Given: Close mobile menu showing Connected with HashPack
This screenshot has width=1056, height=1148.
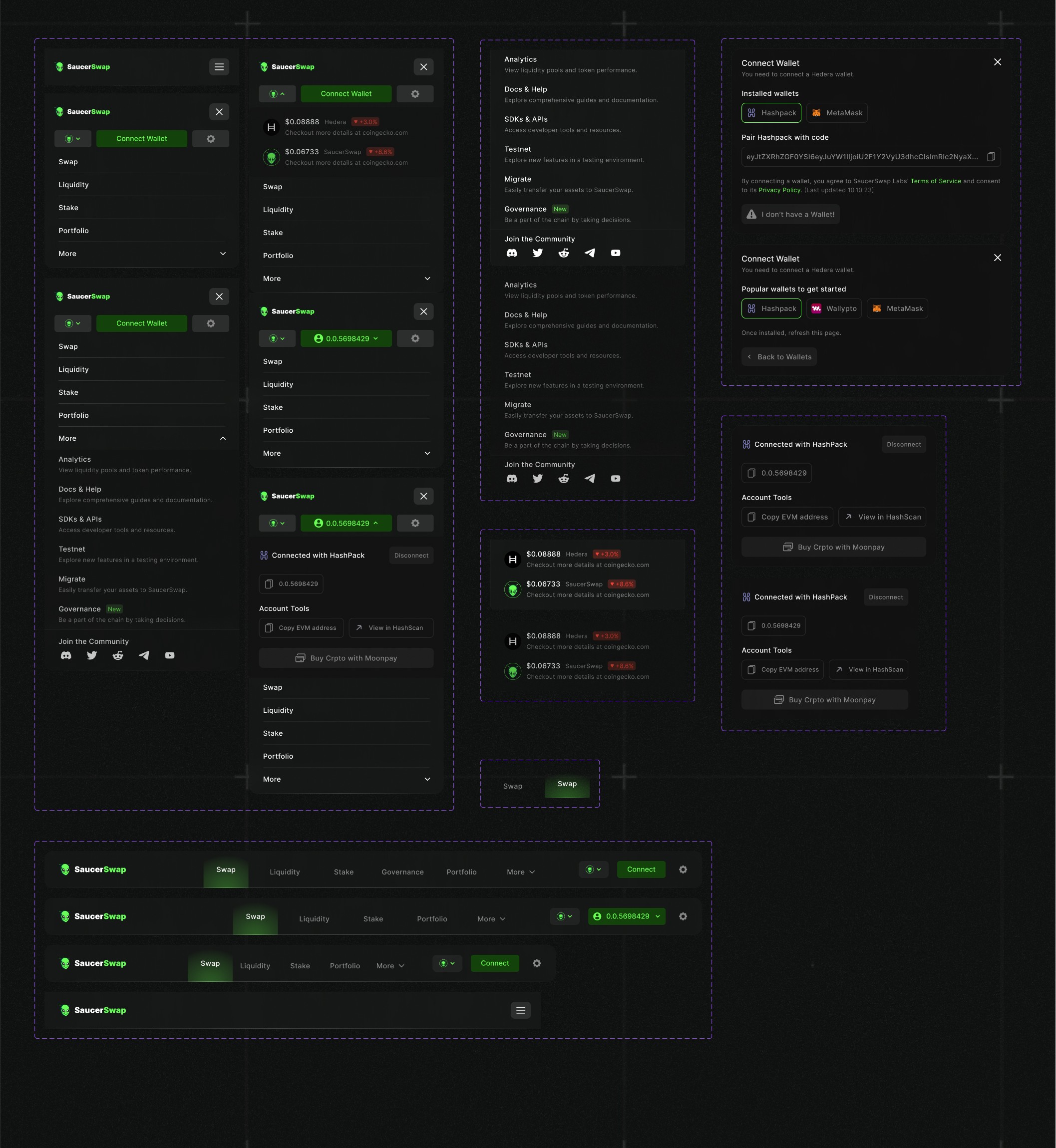Looking at the screenshot, I should click(423, 496).
